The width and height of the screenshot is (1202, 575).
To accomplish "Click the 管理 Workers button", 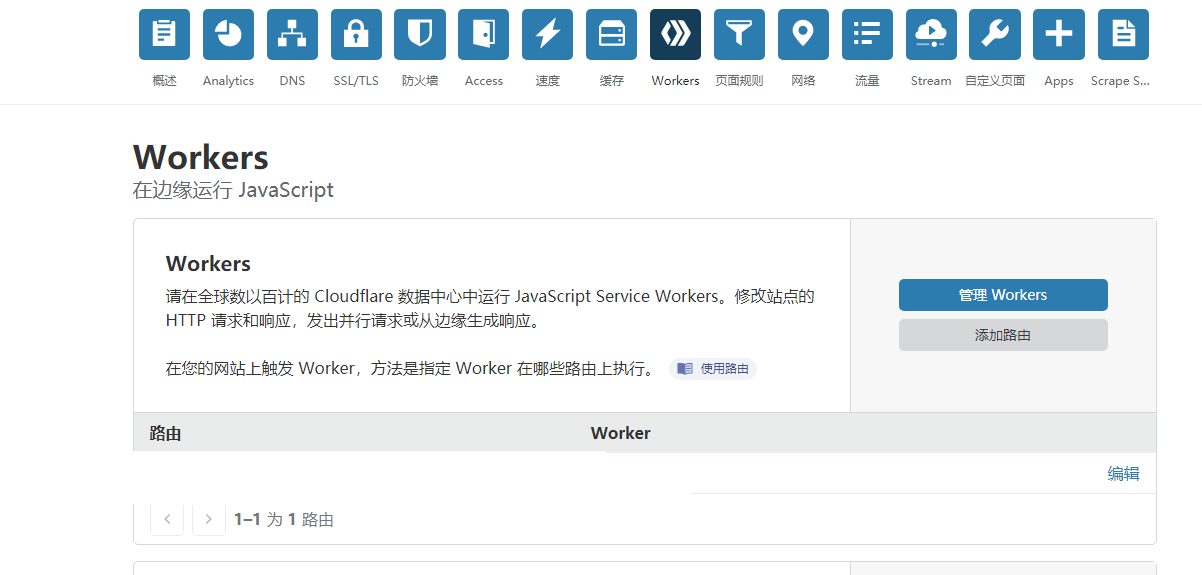I will coord(1003,295).
